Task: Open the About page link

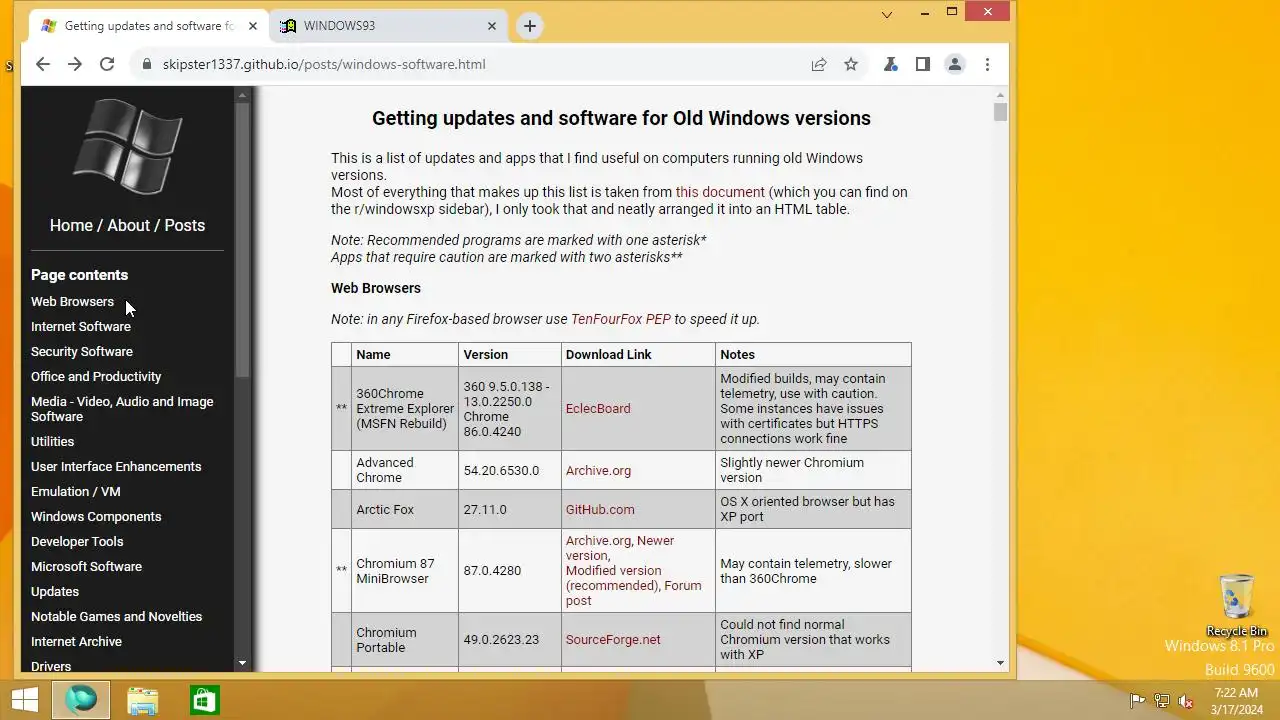Action: point(128,225)
